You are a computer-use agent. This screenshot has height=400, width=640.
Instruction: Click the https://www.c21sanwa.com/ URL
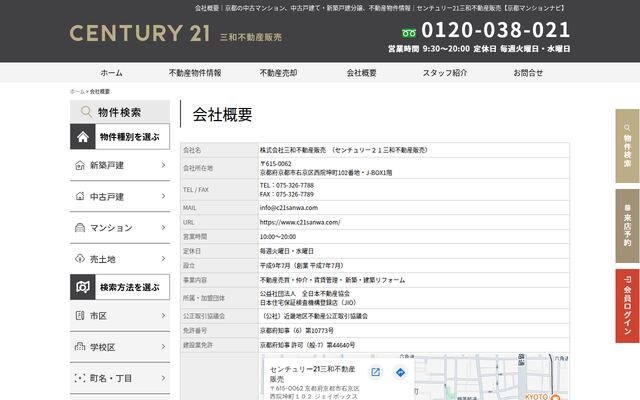300,222
